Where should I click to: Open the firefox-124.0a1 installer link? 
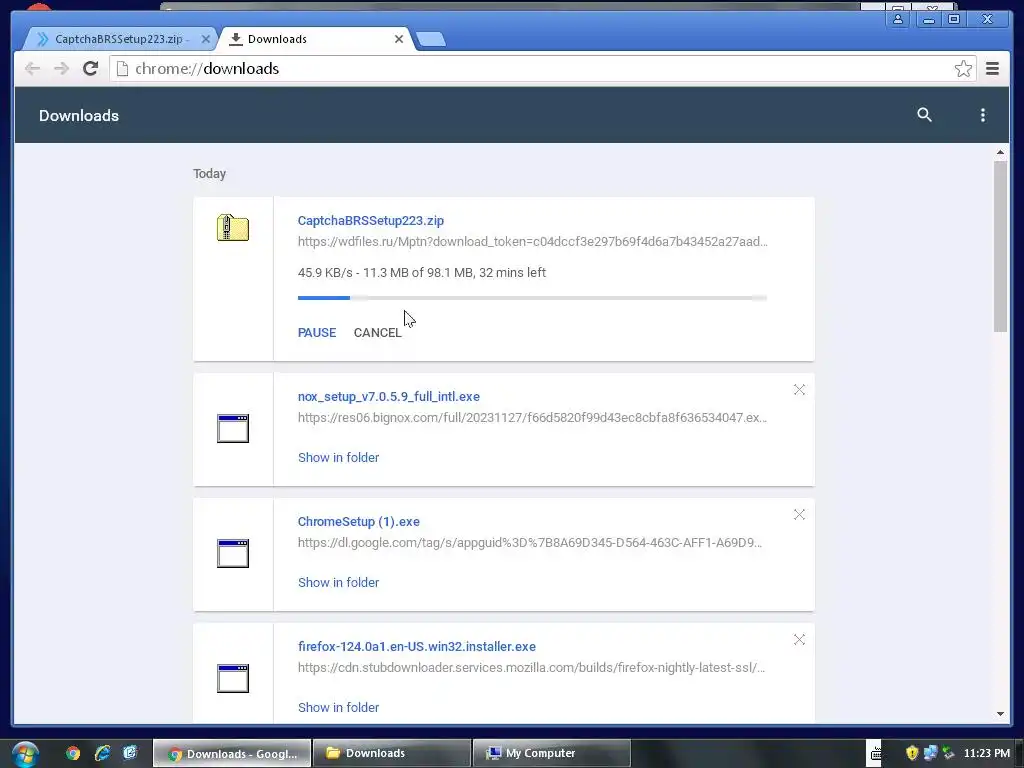[x=417, y=647]
